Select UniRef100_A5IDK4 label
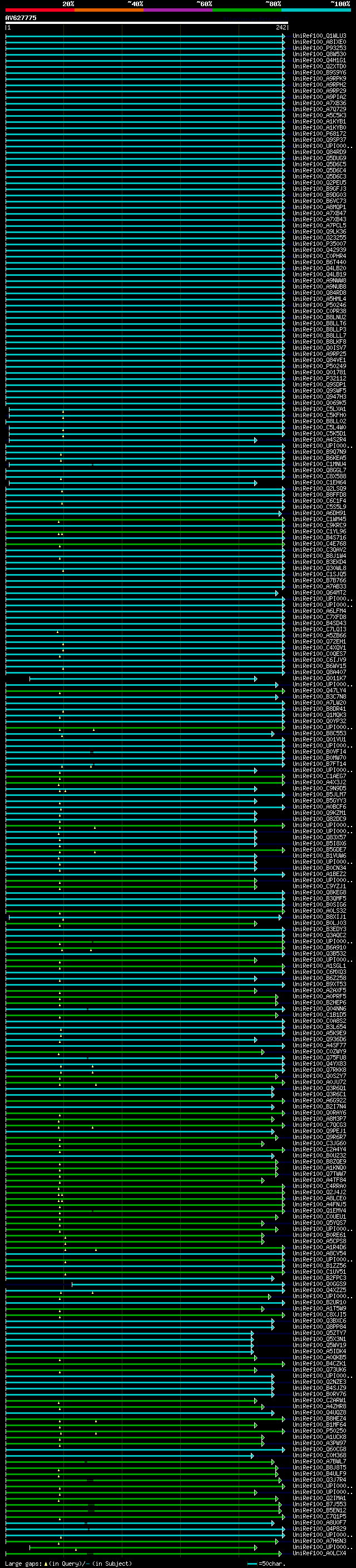This screenshot has width=356, height=1568. (319, 1351)
